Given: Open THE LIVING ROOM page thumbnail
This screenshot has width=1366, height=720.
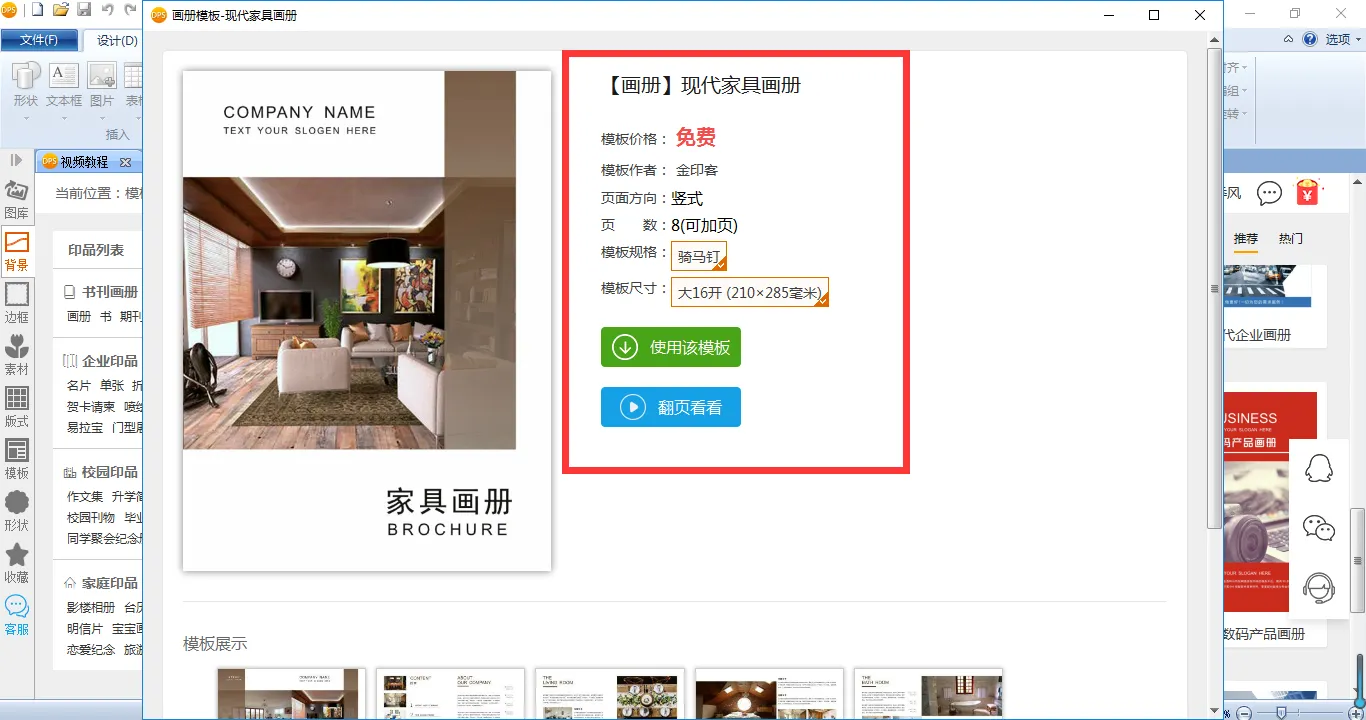Looking at the screenshot, I should coord(610,694).
